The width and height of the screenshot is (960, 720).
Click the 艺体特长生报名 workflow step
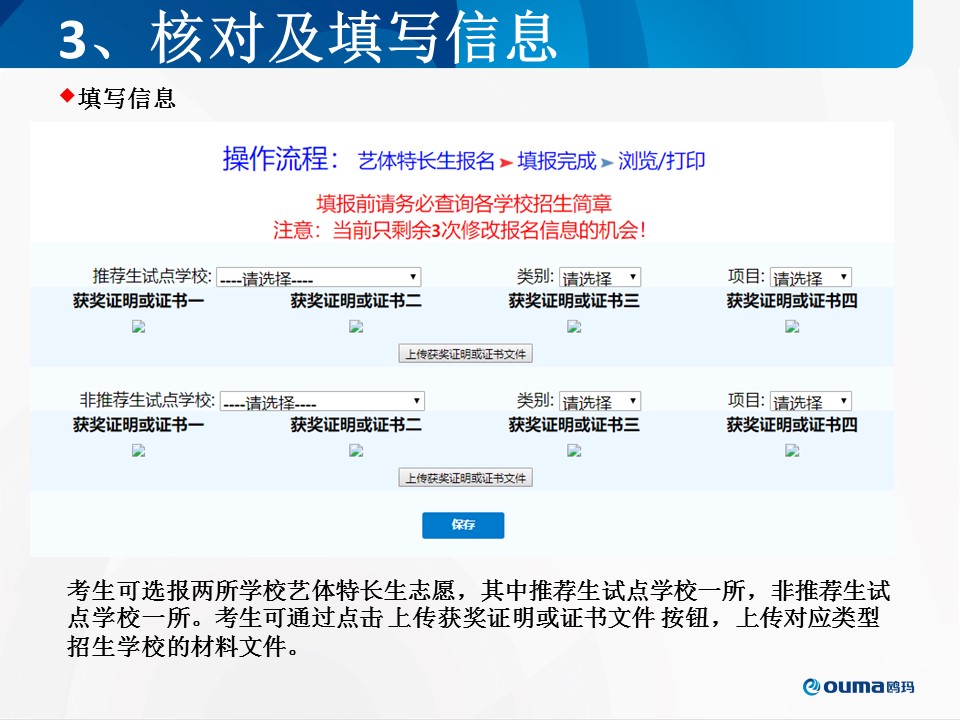click(427, 161)
